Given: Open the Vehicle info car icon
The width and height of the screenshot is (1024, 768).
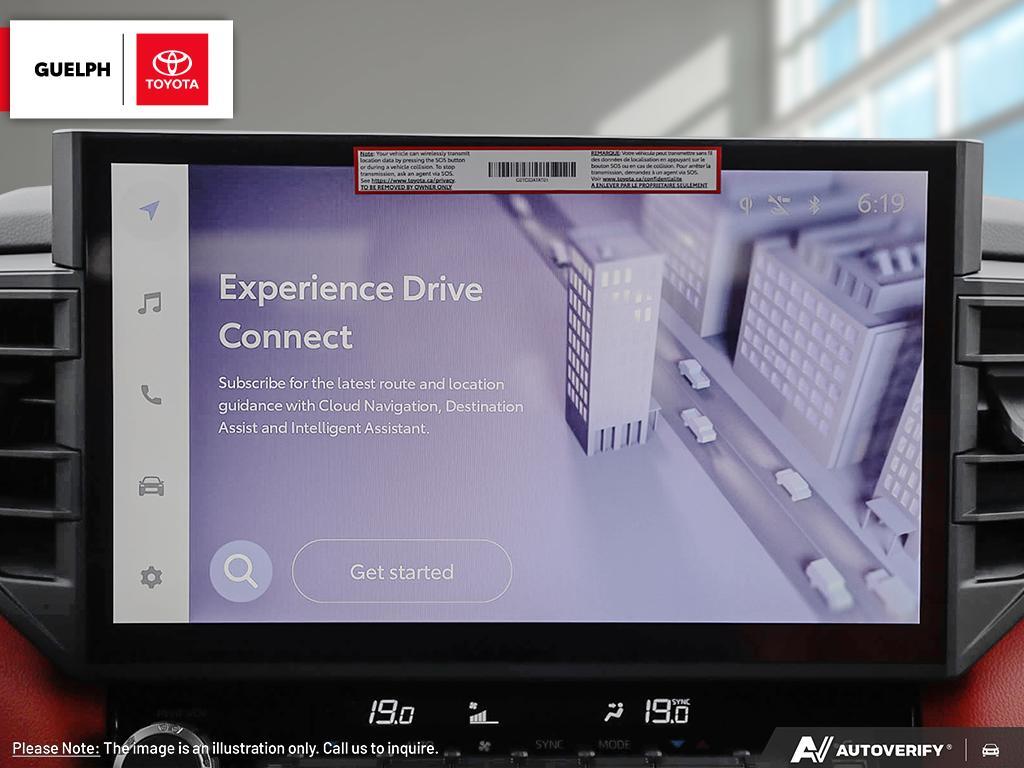Looking at the screenshot, I should tap(150, 487).
